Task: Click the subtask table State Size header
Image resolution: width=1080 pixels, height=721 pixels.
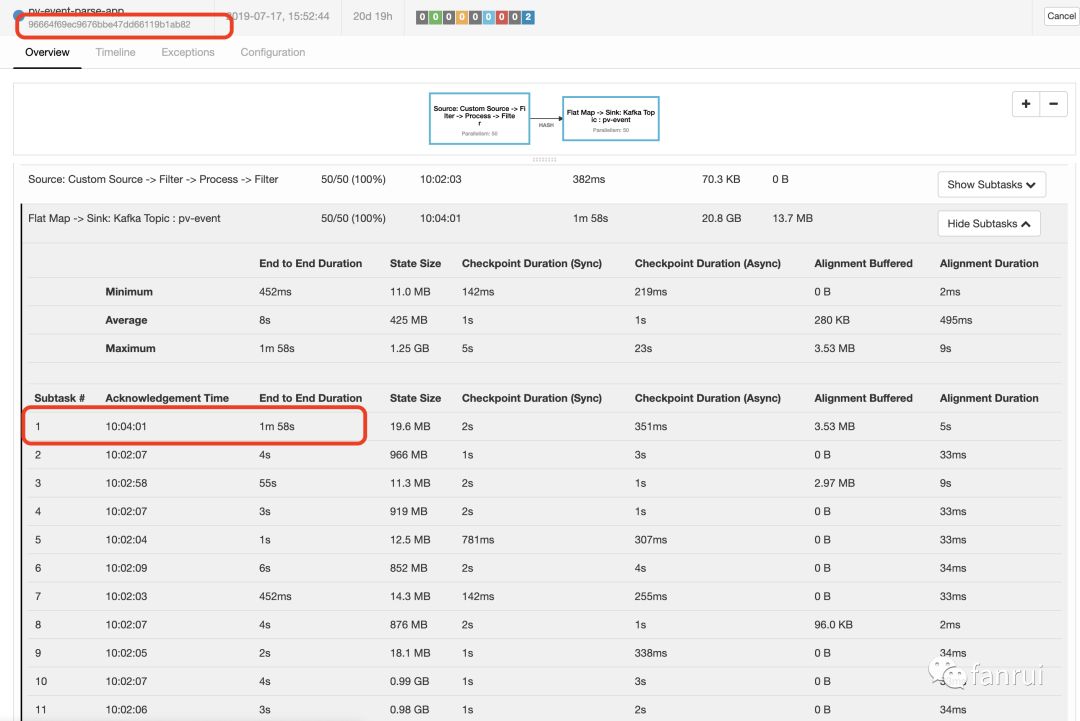Action: [x=415, y=398]
